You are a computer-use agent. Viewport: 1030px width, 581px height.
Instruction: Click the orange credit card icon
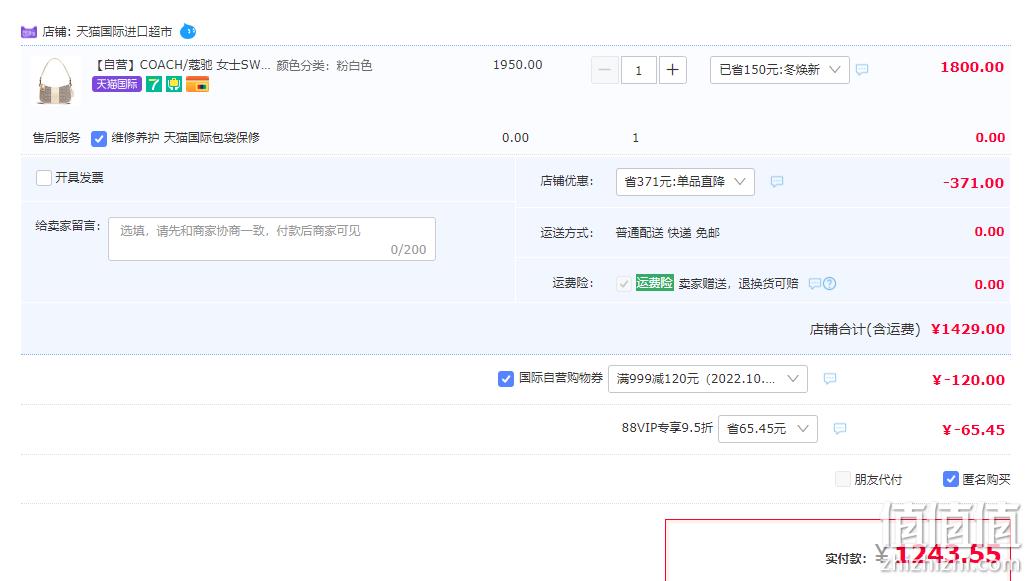[x=197, y=84]
